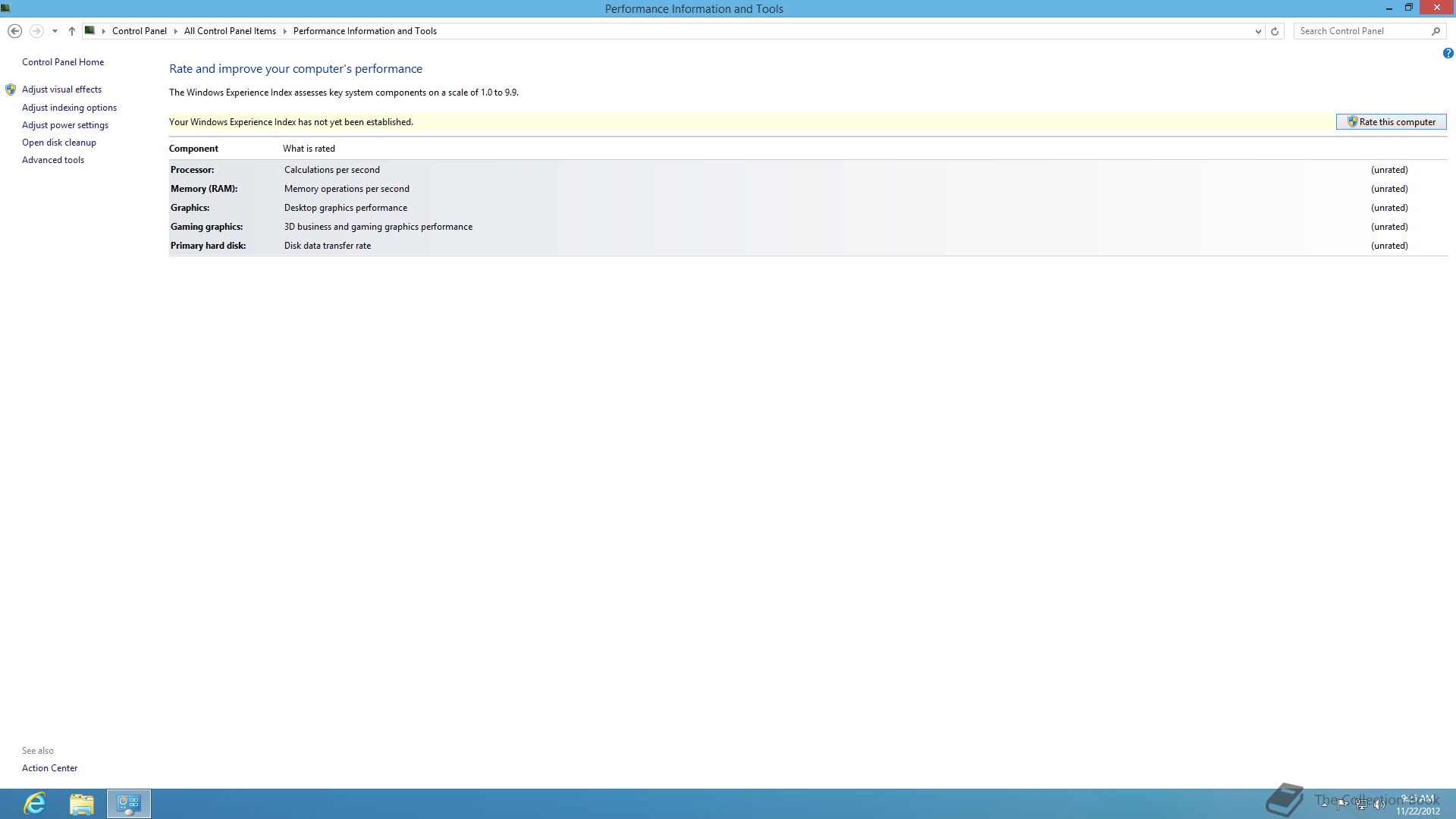Viewport: 1456px width, 819px height.
Task: Click 'Calculations per second' text
Action: [332, 170]
